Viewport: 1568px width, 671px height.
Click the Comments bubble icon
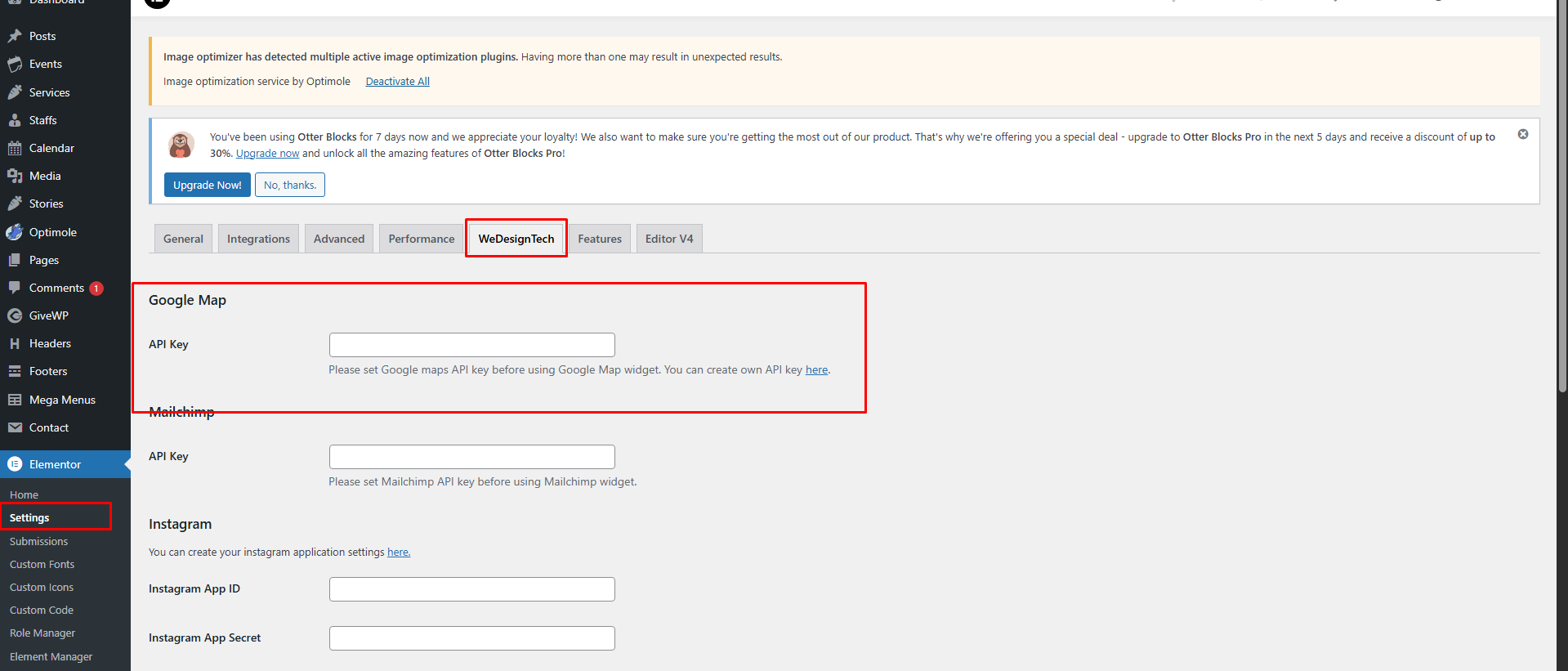15,288
